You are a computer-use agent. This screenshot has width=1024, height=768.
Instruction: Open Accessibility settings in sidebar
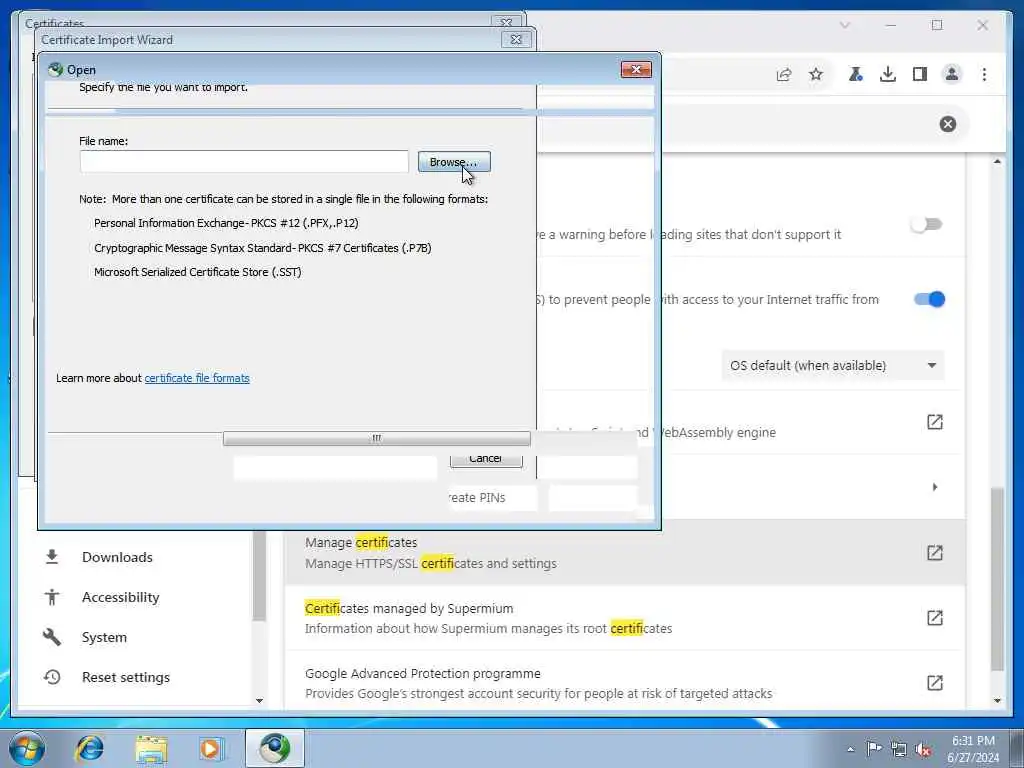point(120,597)
